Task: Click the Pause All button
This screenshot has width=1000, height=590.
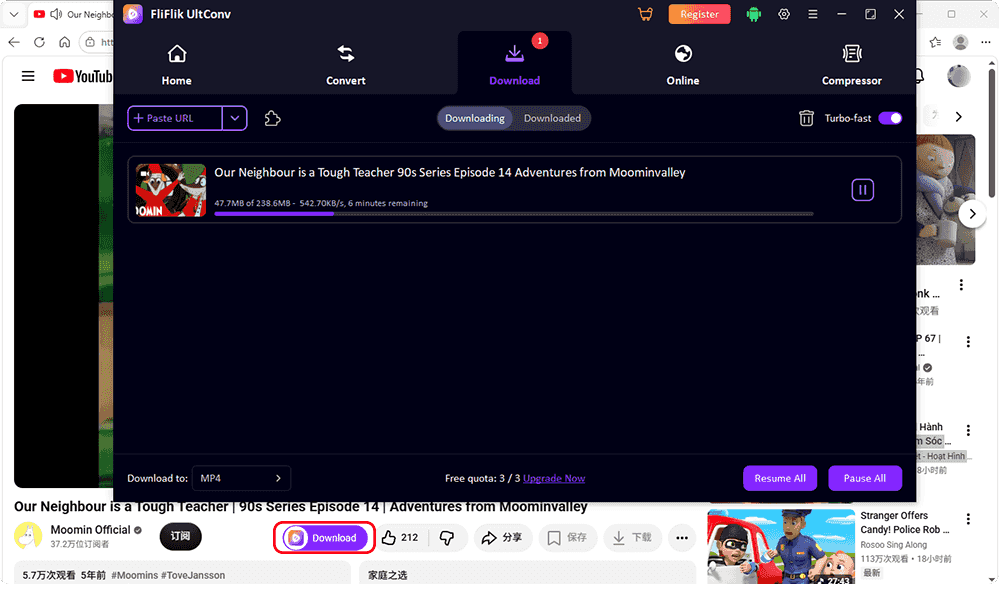Action: (x=865, y=478)
